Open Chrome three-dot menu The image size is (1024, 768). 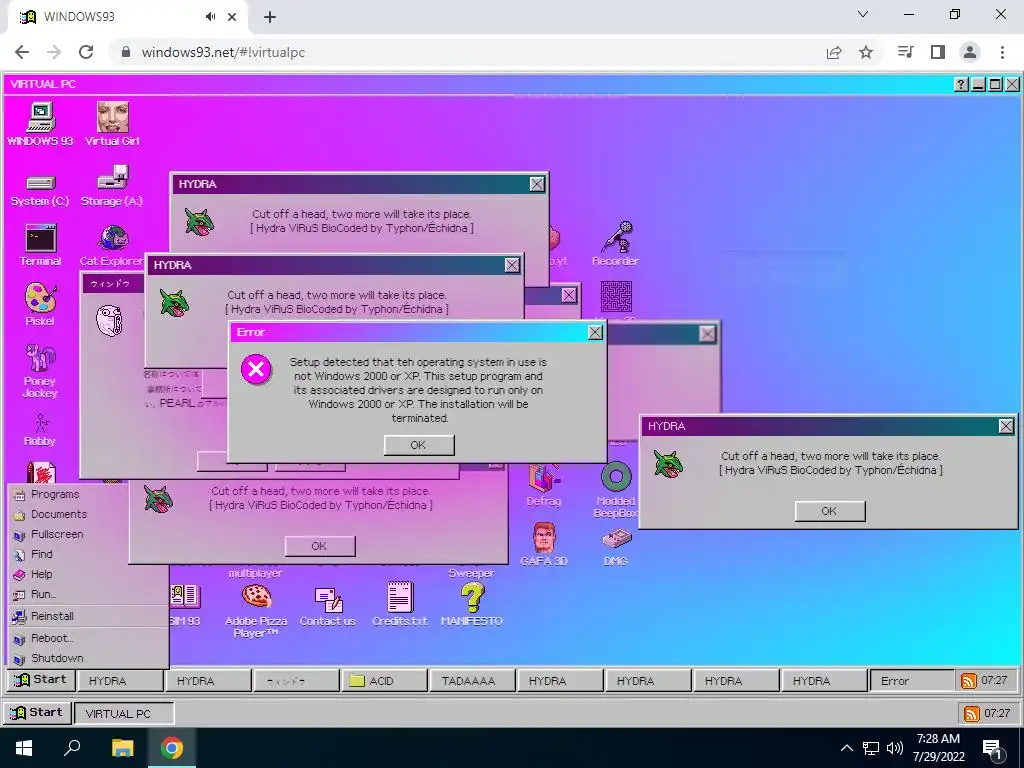coord(1002,52)
